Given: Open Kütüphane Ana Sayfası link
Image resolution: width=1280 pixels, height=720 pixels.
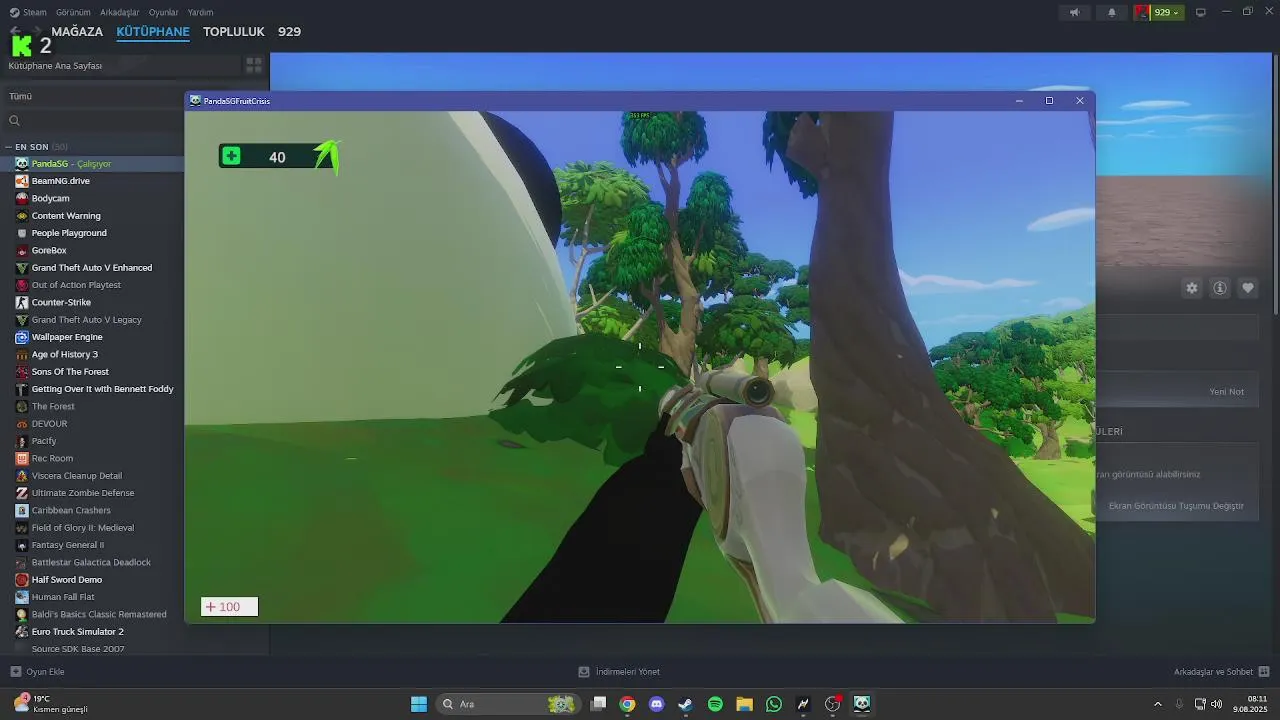Looking at the screenshot, I should [x=55, y=66].
